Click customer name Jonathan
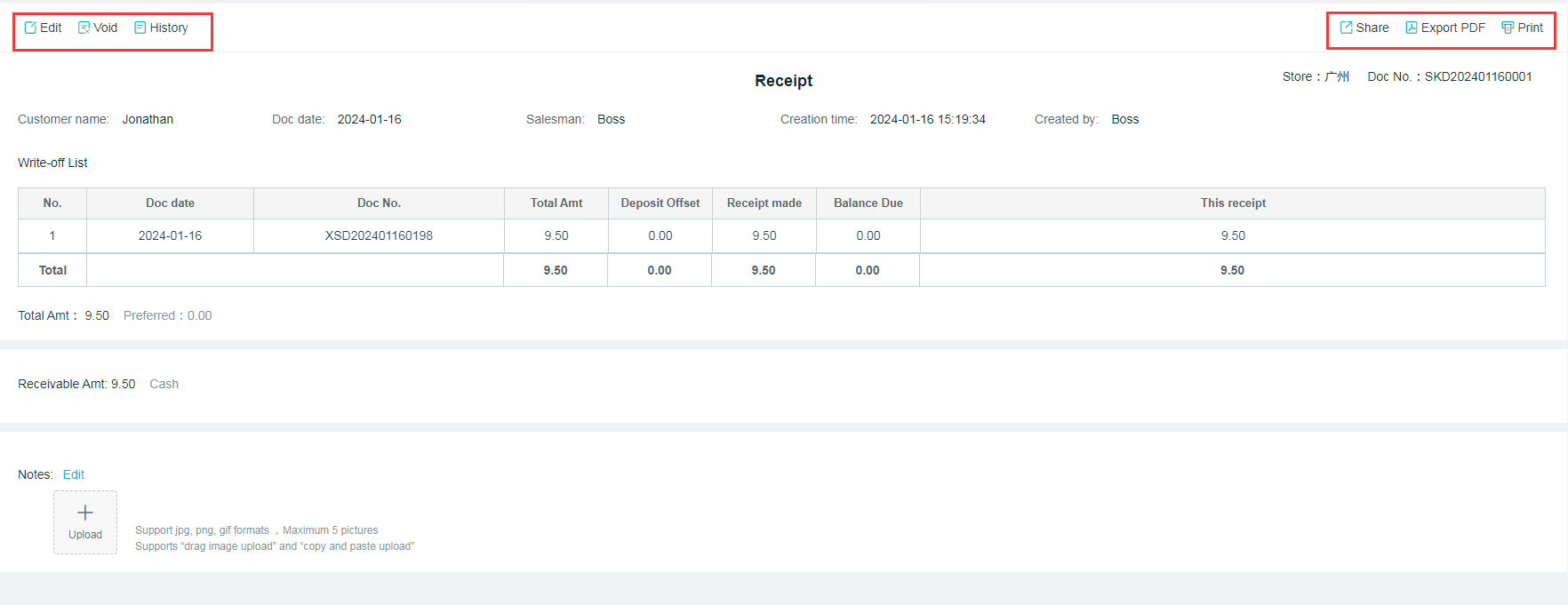 click(148, 119)
